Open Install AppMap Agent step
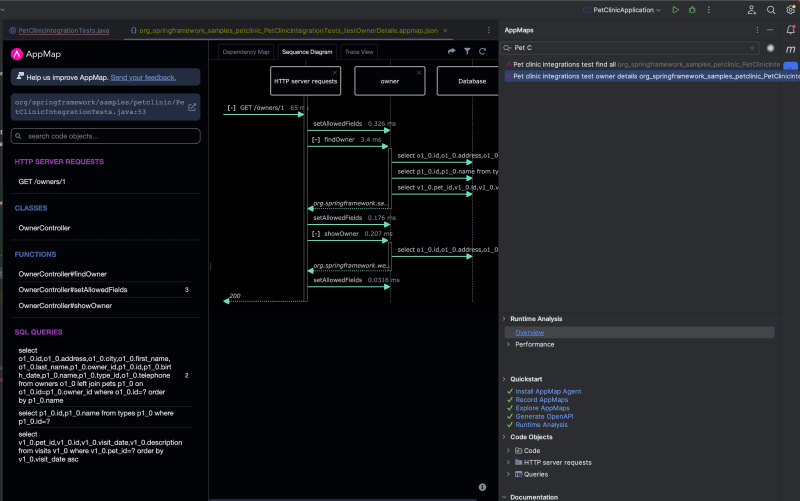 pos(548,392)
